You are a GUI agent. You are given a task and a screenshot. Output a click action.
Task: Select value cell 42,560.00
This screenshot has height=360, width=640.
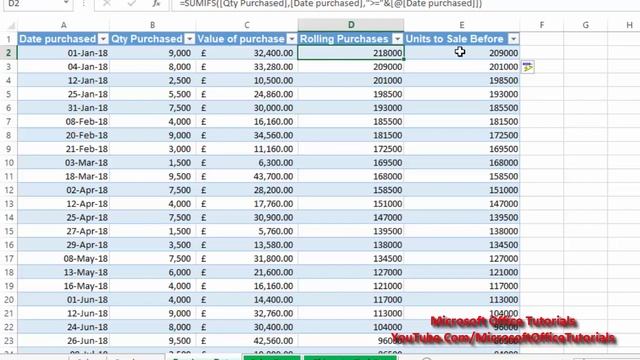tap(247, 341)
